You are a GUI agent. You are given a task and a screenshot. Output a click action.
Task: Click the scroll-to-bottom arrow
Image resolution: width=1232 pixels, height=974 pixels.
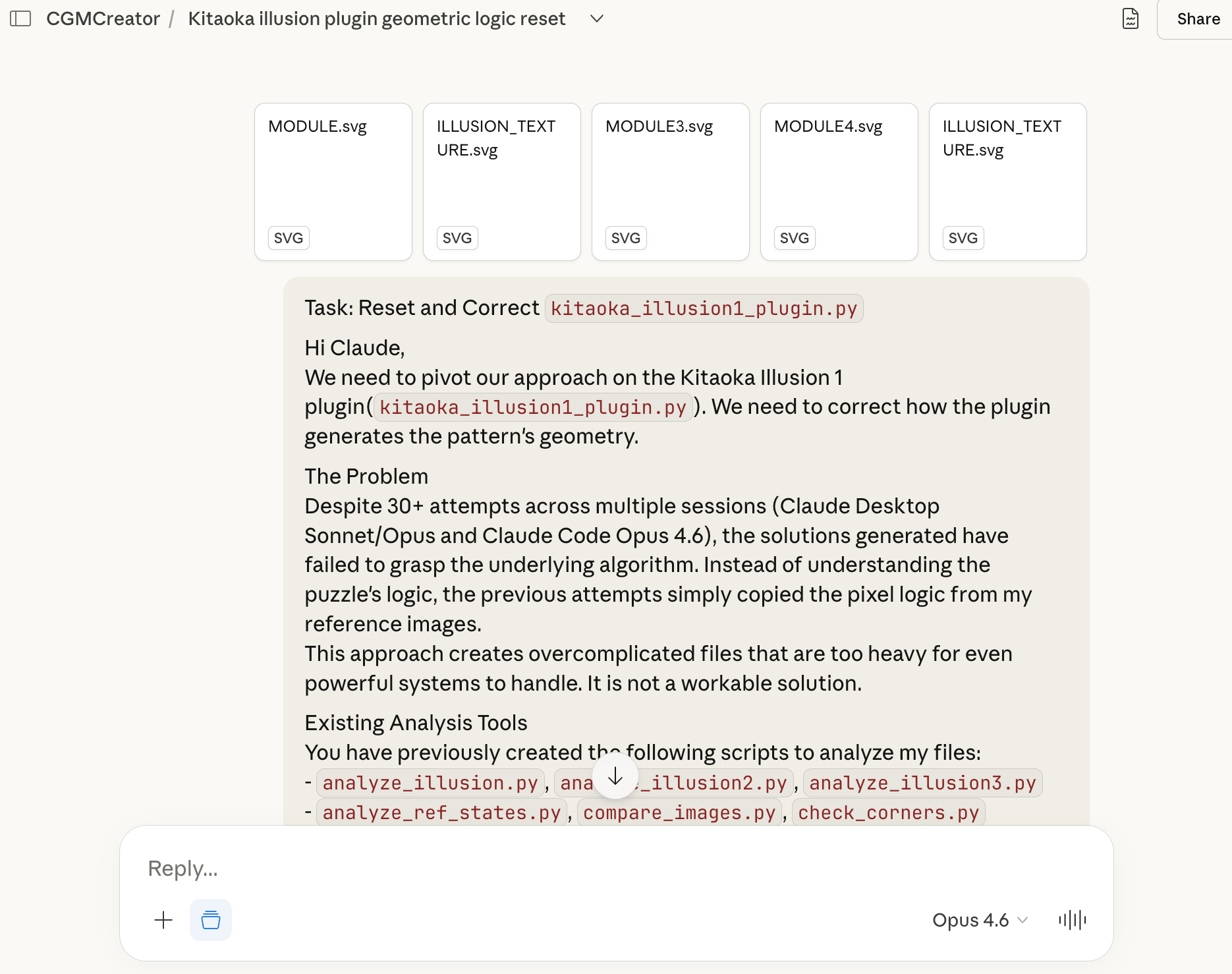(x=615, y=776)
